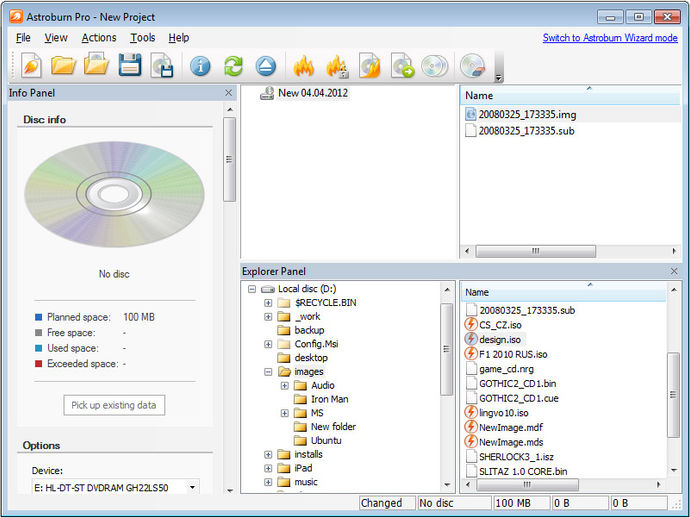Close the Explorer Panel
Screen dimensions: 690x518
pyautogui.click(x=674, y=271)
